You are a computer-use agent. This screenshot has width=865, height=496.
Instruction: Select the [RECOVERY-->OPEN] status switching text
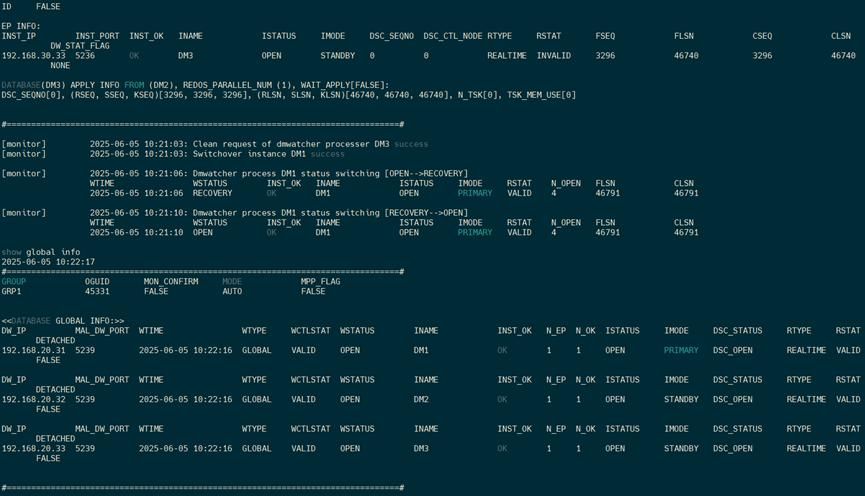[x=426, y=212]
